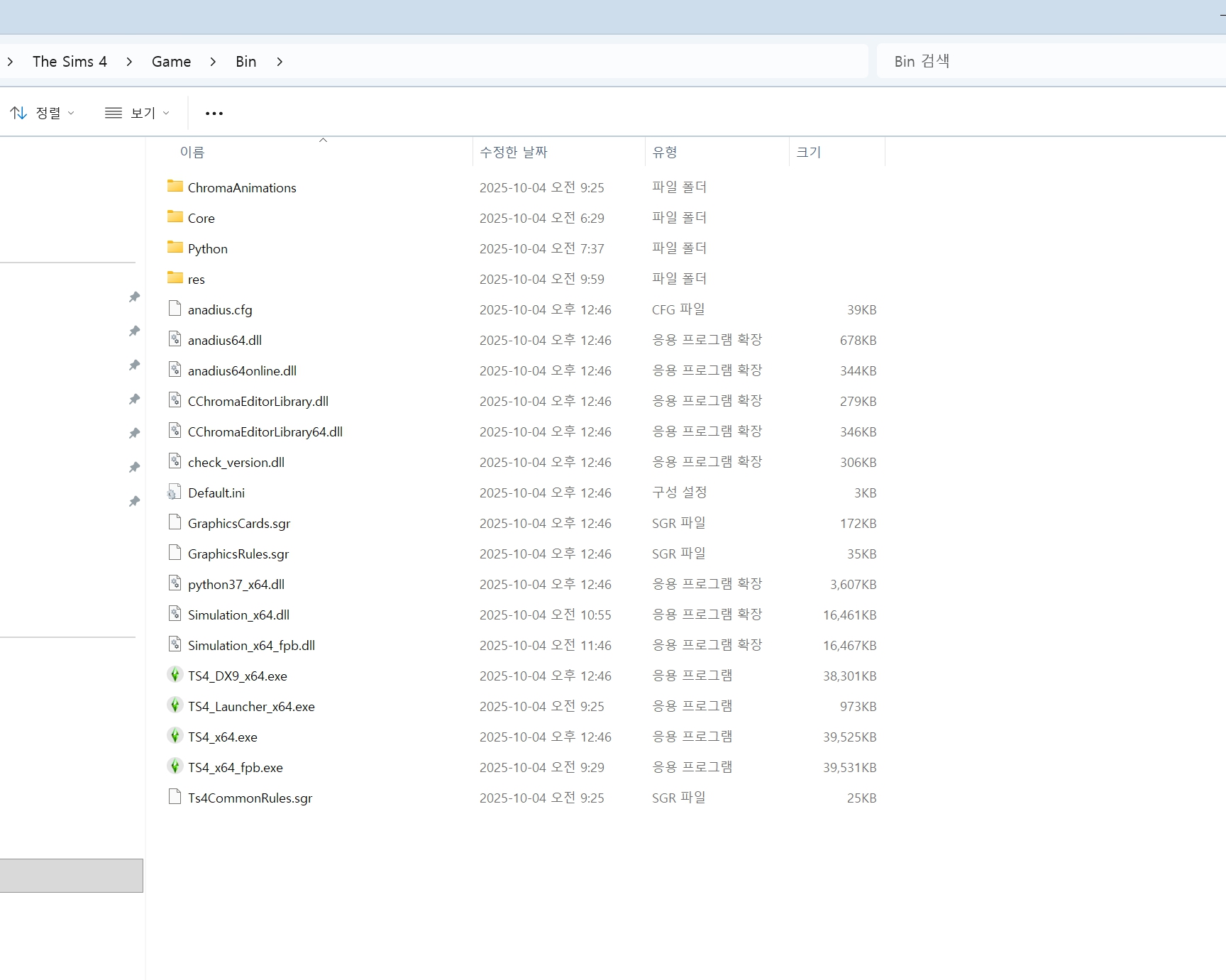Open the more options ellipsis menu
The image size is (1226, 980).
point(214,113)
